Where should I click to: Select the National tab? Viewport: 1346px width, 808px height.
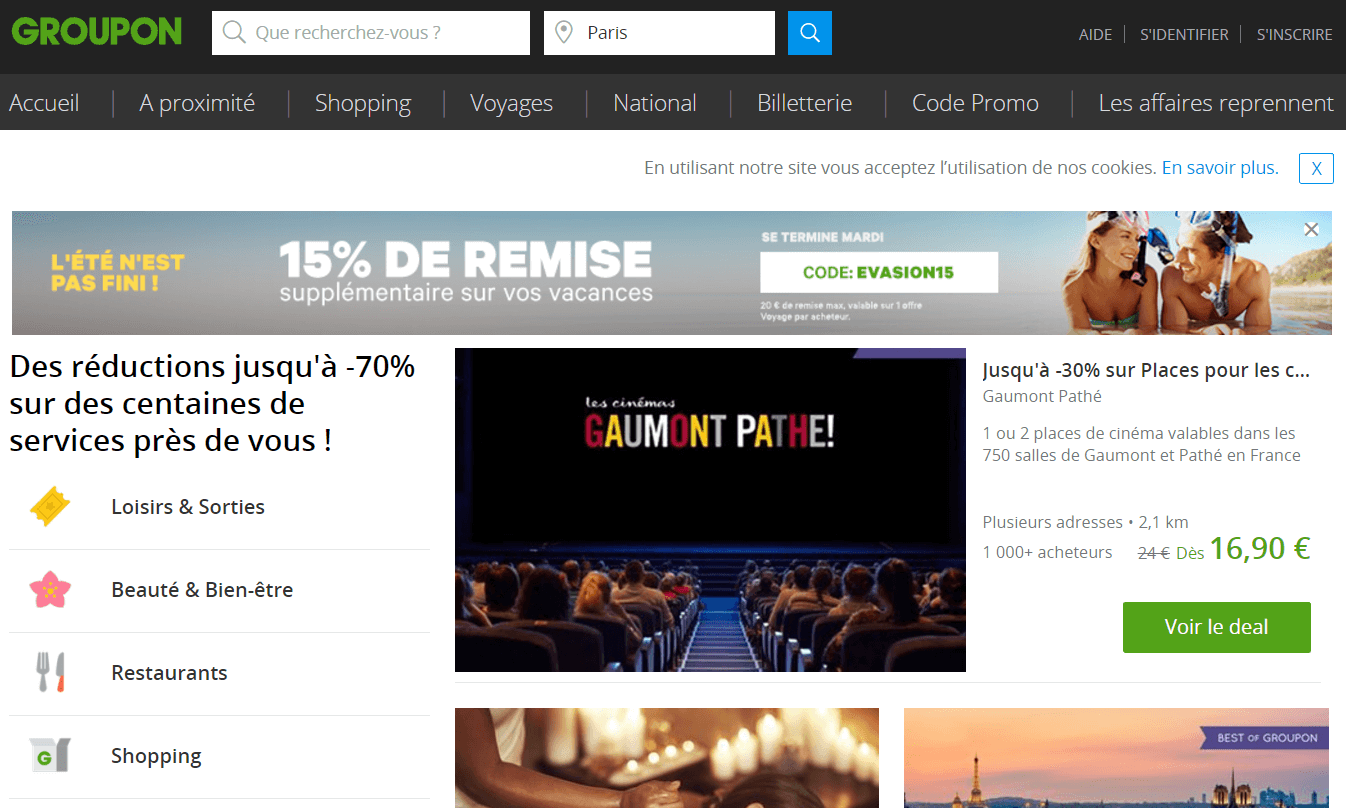click(655, 103)
